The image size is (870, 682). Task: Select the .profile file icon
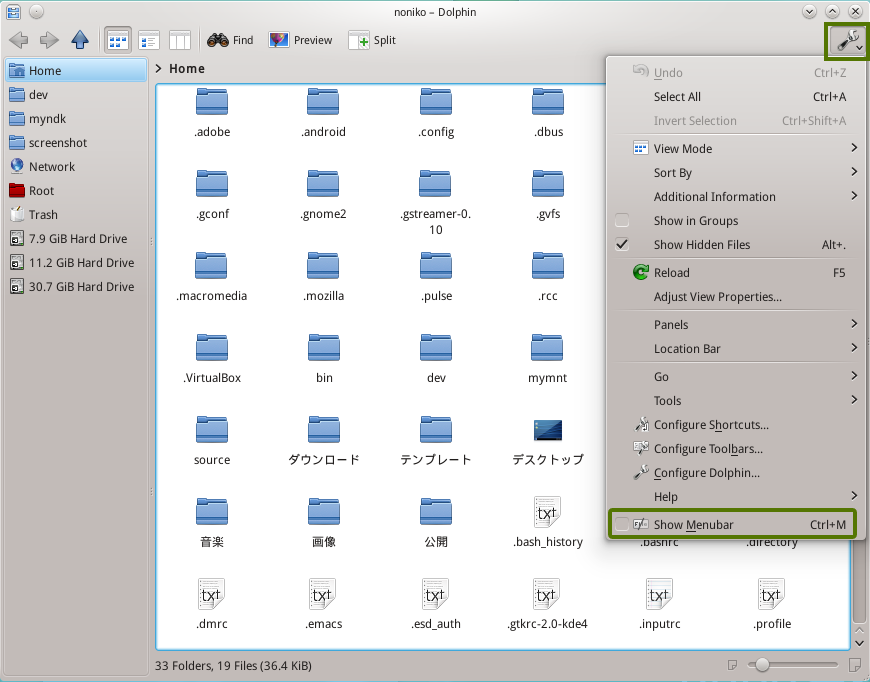(x=771, y=594)
